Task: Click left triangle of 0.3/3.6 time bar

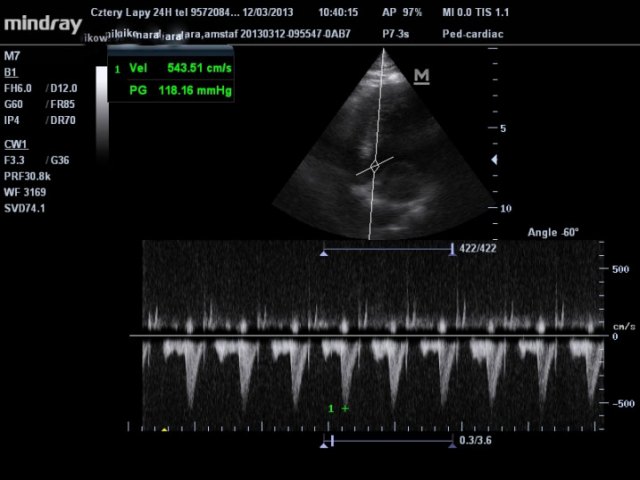Action: click(324, 443)
